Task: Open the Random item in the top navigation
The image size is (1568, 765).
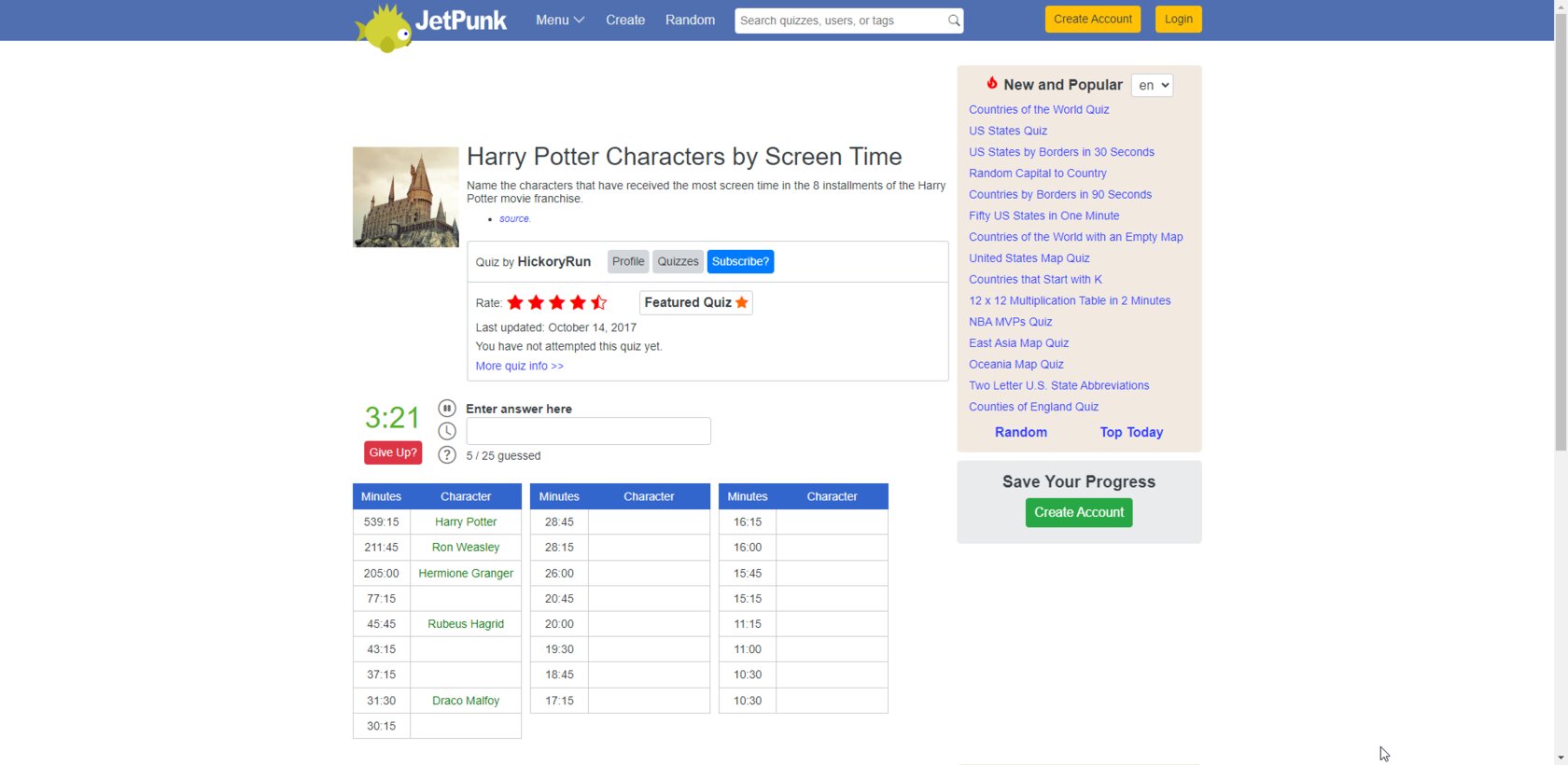Action: [690, 20]
